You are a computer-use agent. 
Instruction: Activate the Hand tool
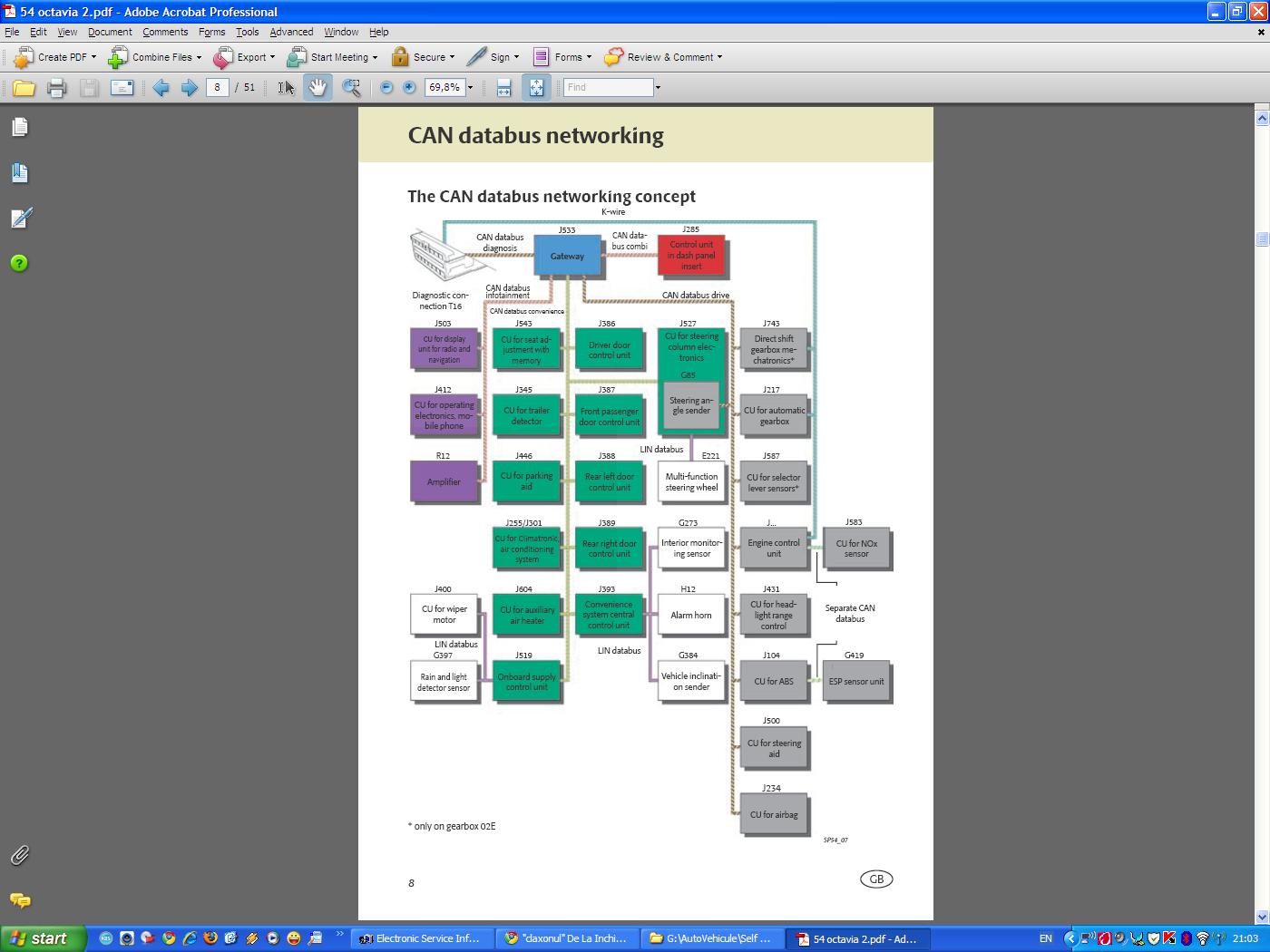click(x=317, y=88)
